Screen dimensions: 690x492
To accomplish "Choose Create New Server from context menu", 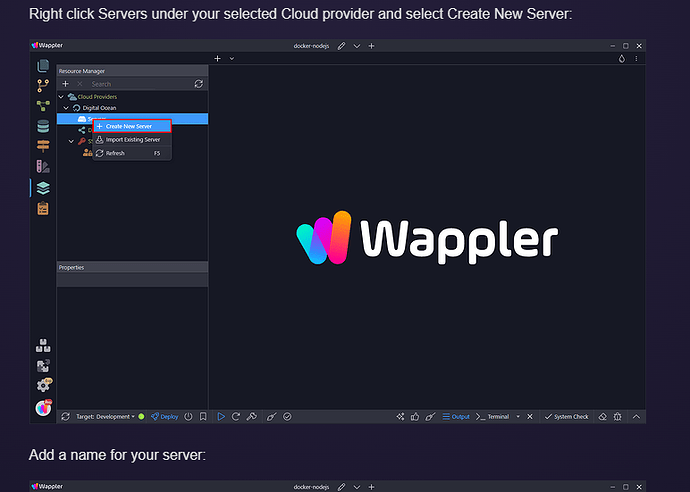I will (132, 126).
